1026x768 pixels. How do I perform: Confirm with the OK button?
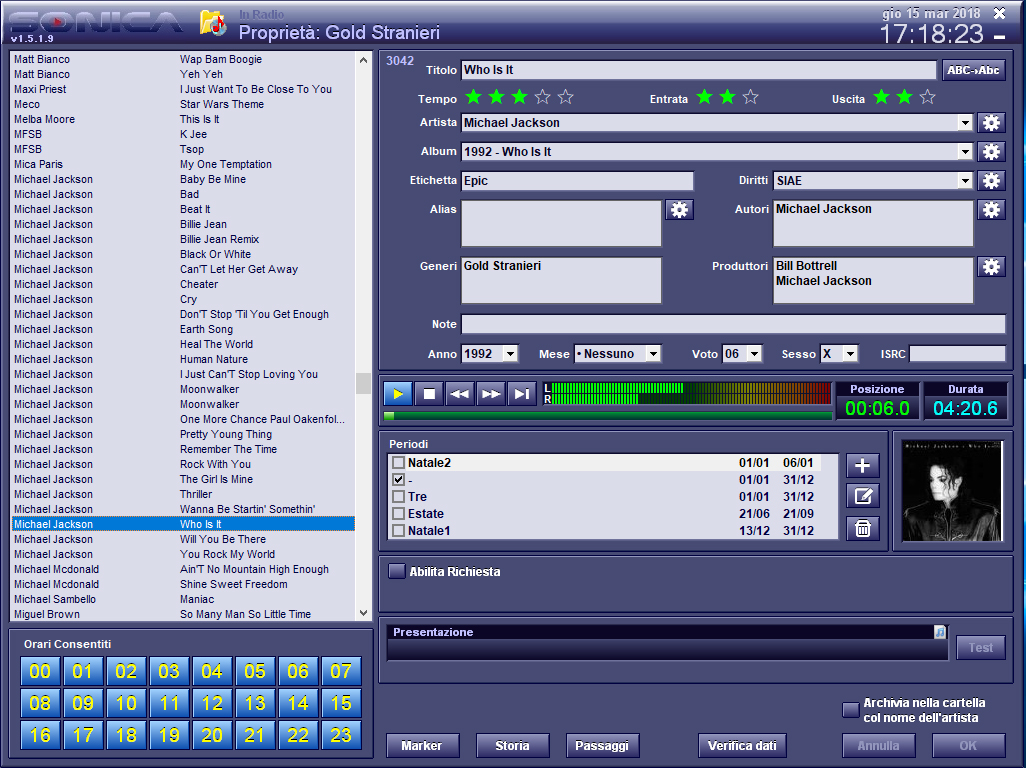[x=968, y=746]
